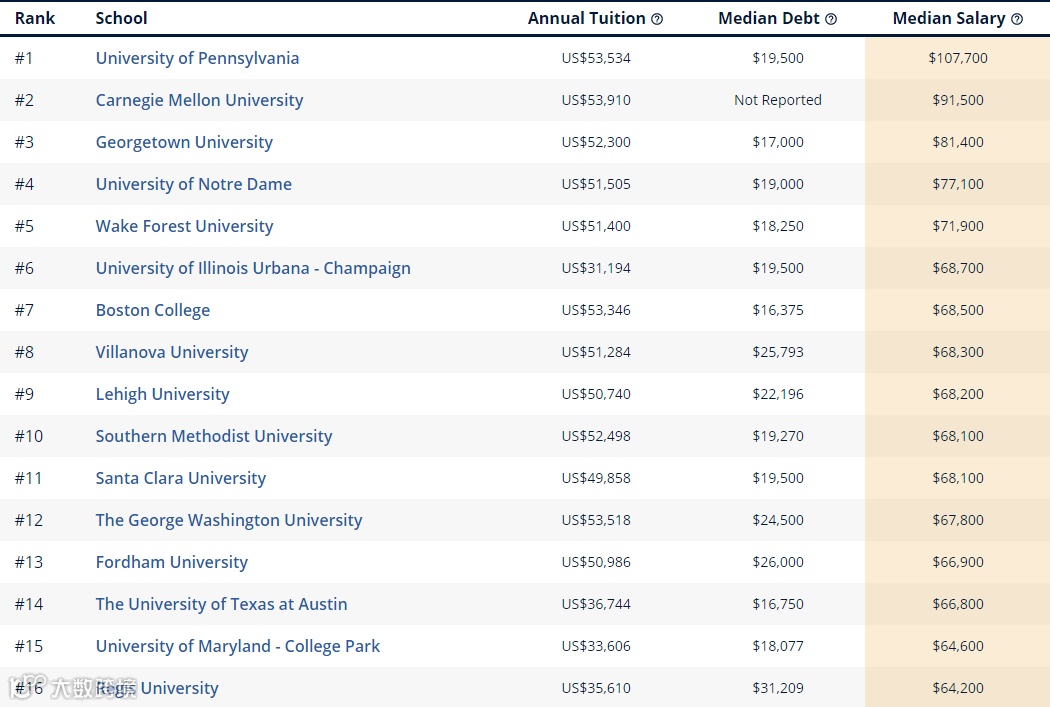Select University of Notre Dame
The width and height of the screenshot is (1050, 707).
click(x=194, y=184)
